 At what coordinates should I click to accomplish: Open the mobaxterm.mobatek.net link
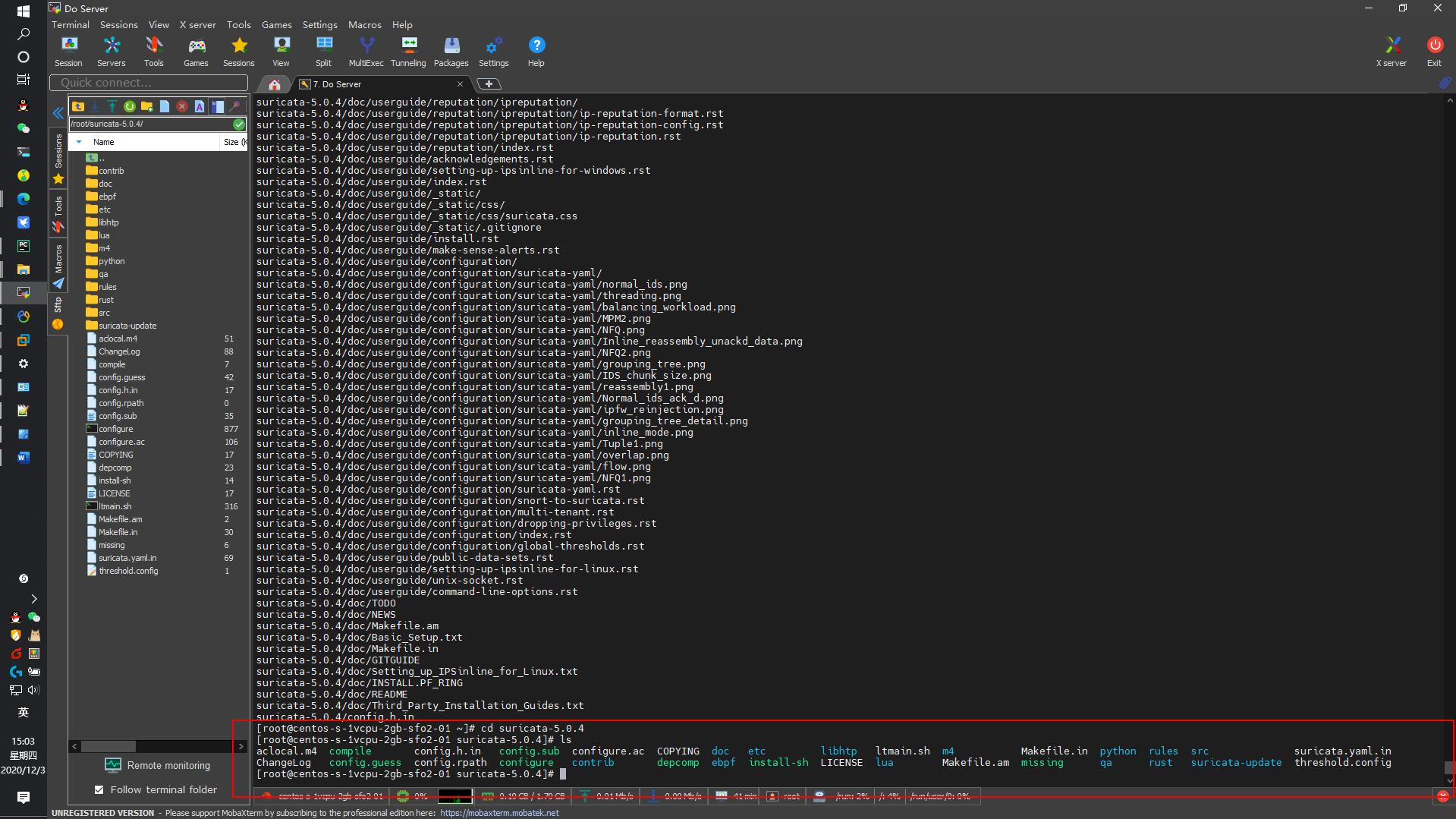click(499, 813)
